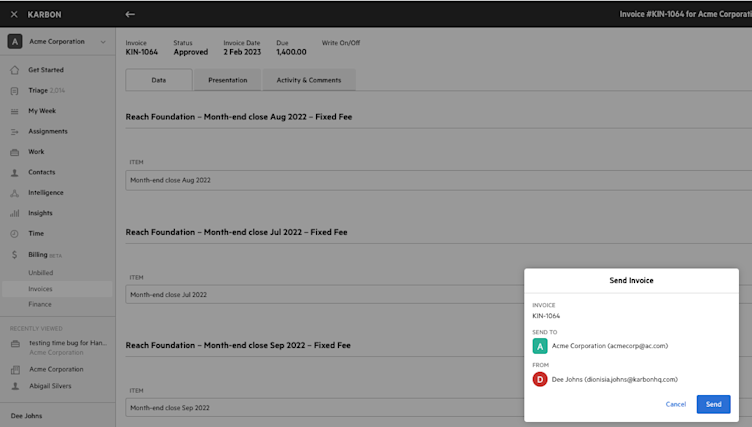Select Get Started in the sidebar
Image resolution: width=752 pixels, height=427 pixels.
pos(46,70)
